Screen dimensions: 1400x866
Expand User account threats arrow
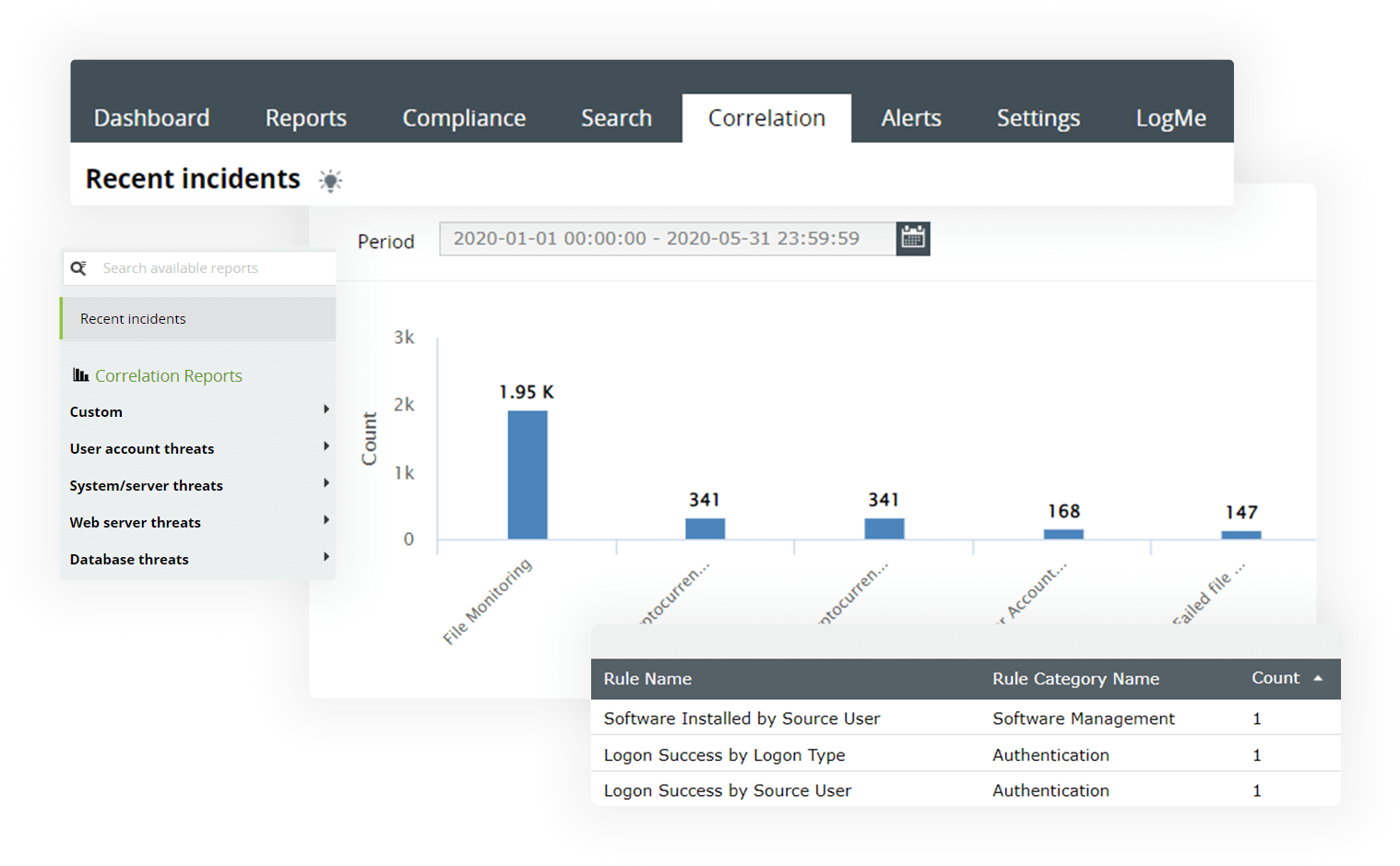click(326, 446)
